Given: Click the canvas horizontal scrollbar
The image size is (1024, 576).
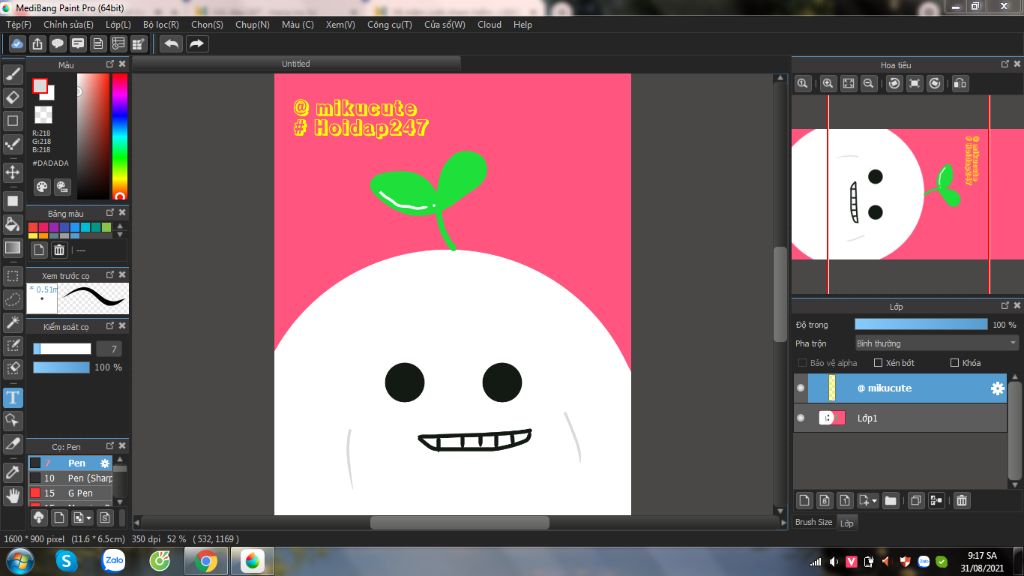Looking at the screenshot, I should pyautogui.click(x=460, y=523).
